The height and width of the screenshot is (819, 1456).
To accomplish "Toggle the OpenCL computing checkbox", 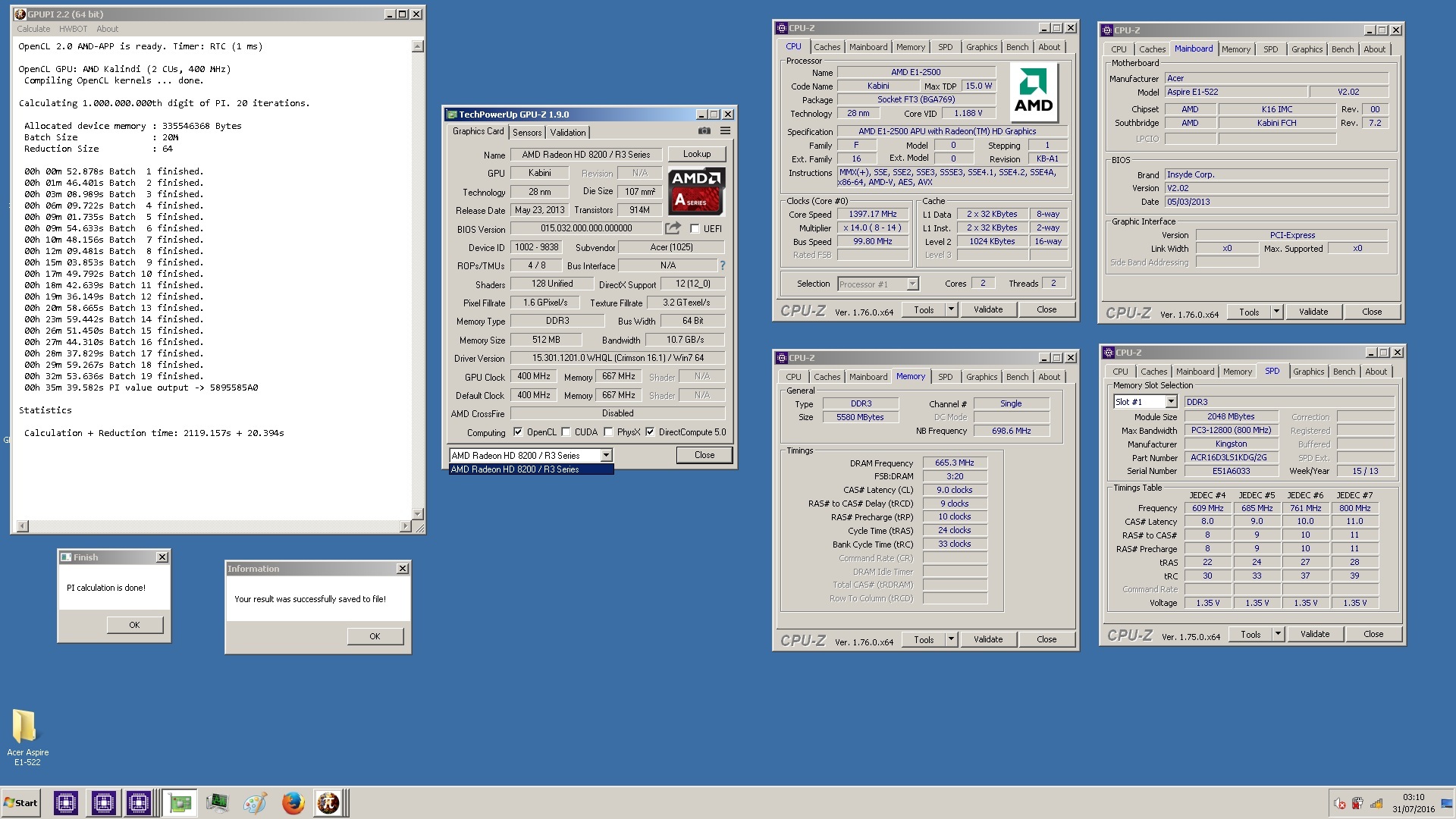I will (x=518, y=432).
